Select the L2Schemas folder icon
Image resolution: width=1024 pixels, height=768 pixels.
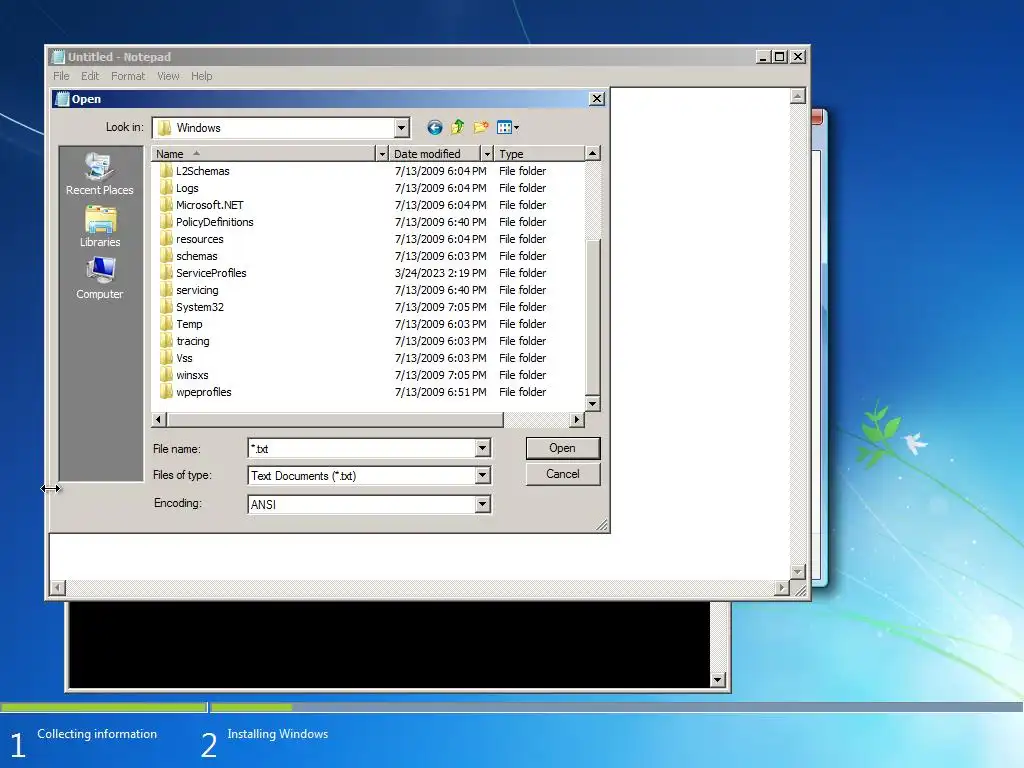(x=166, y=171)
